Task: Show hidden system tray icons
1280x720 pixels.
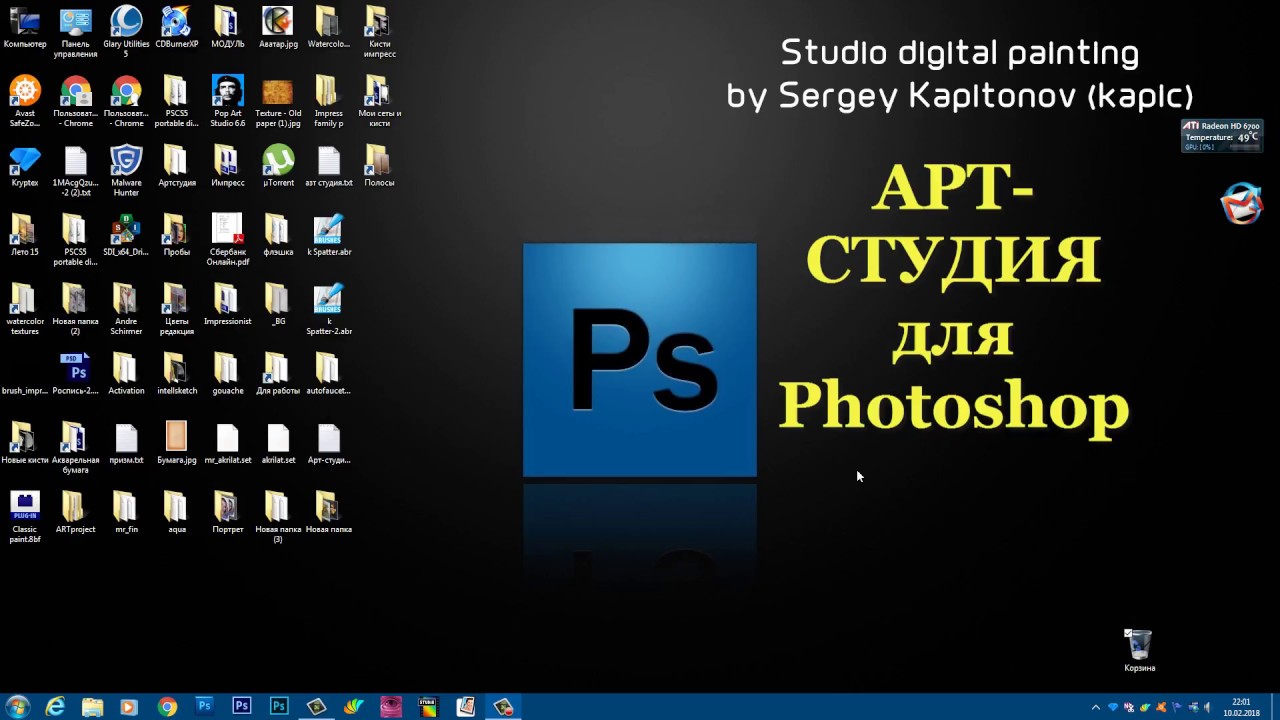Action: [x=1096, y=708]
